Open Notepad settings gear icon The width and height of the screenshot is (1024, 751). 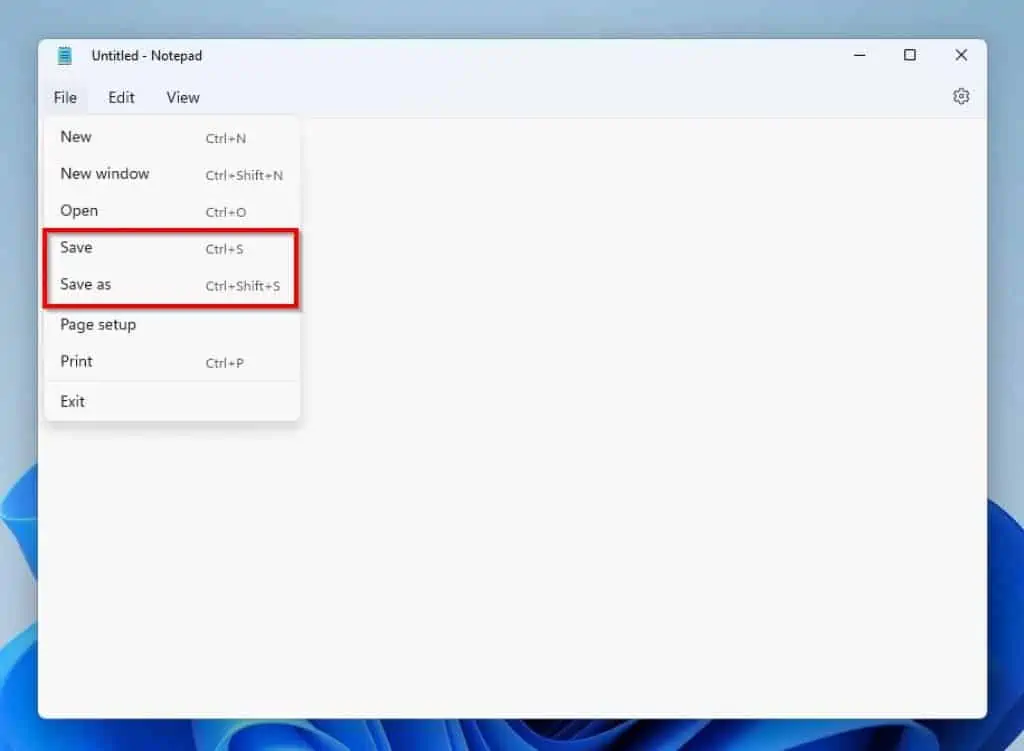coord(961,97)
